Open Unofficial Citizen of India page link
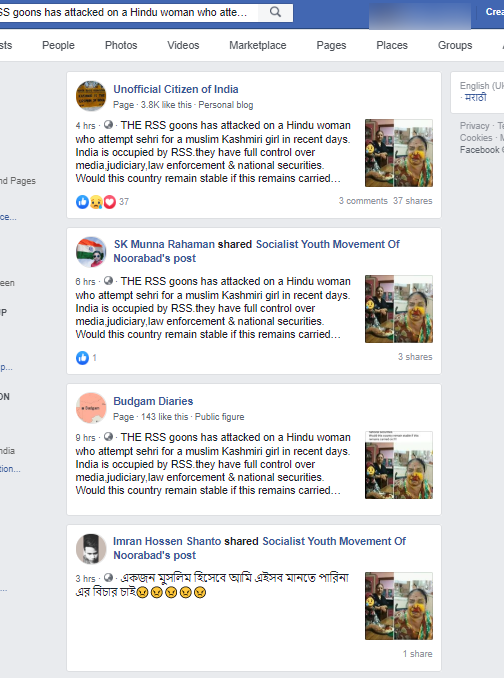Screen dimensions: 504x678 pos(175,89)
